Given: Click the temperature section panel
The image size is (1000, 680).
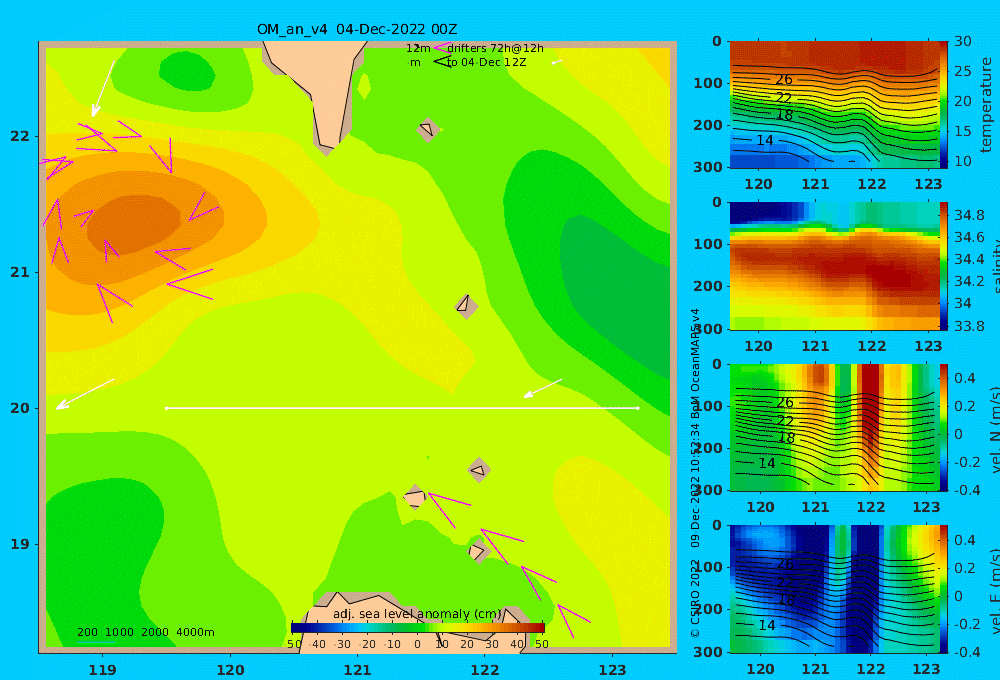Looking at the screenshot, I should [834, 105].
